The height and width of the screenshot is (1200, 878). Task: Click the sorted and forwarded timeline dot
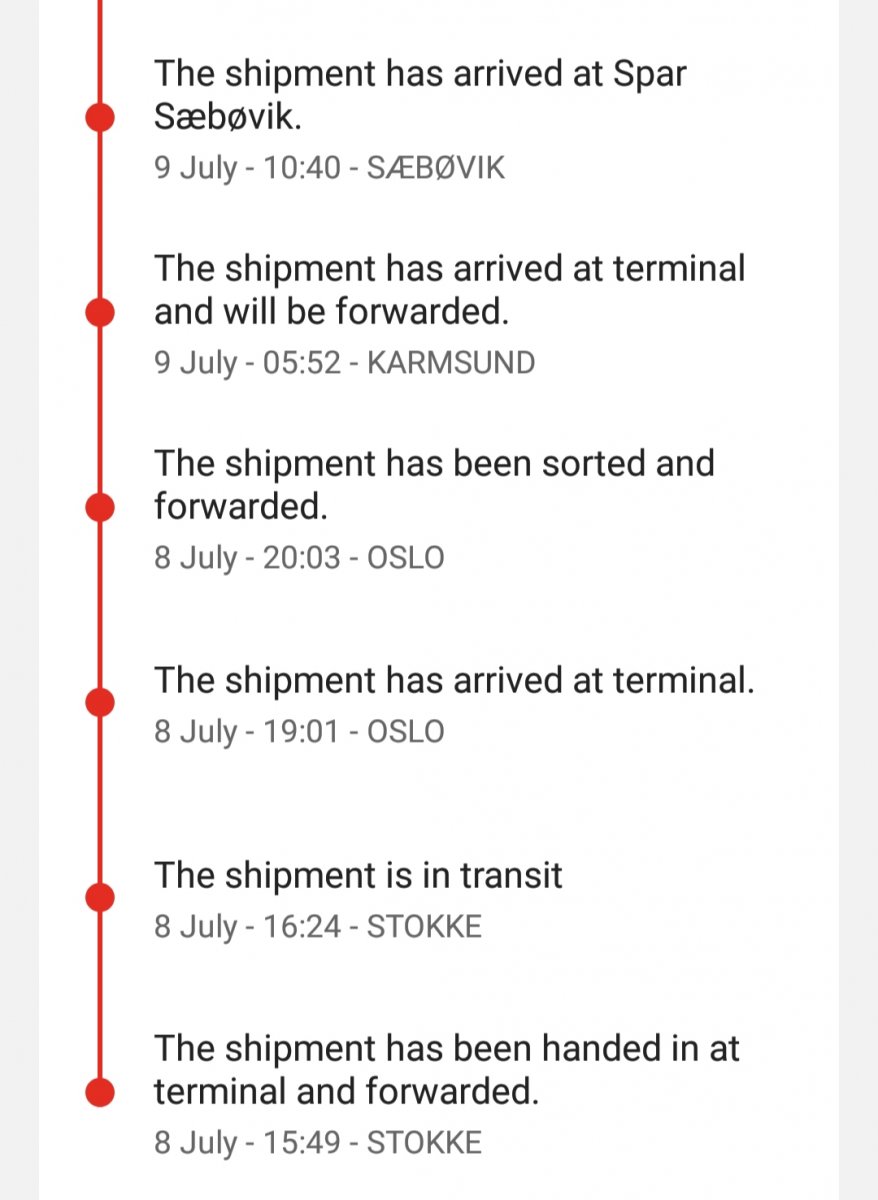pyautogui.click(x=100, y=508)
